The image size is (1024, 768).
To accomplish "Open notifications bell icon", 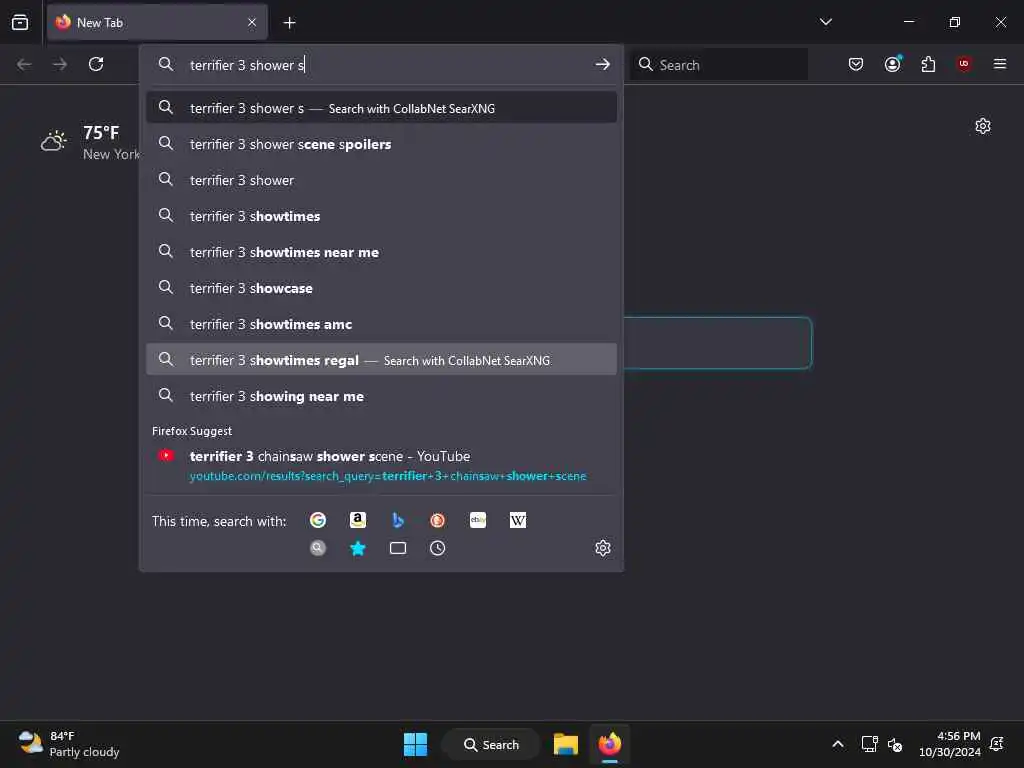I will coord(997,744).
